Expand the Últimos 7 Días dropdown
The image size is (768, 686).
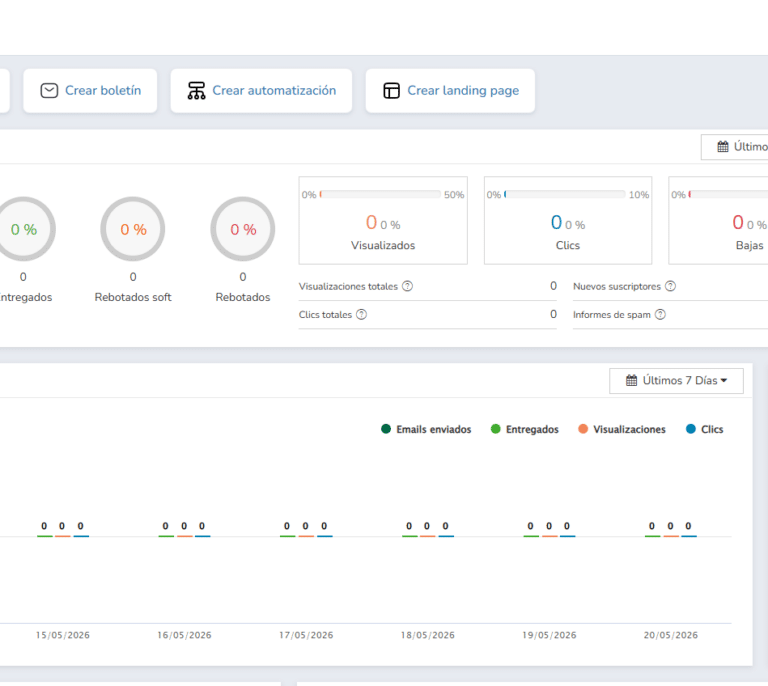pos(676,381)
